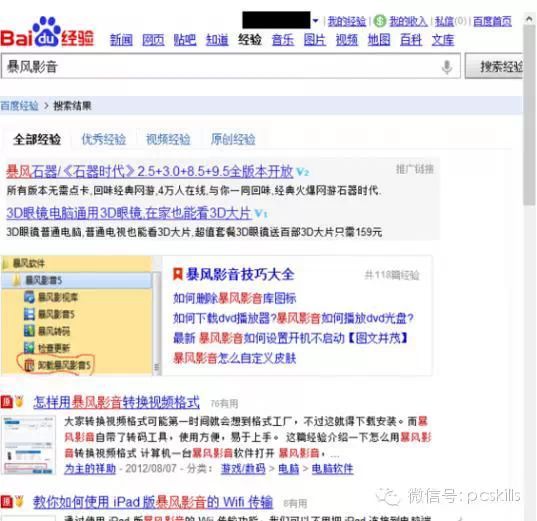Open 最新 暴风影音如何设置开机不启动 link

[x=291, y=338]
